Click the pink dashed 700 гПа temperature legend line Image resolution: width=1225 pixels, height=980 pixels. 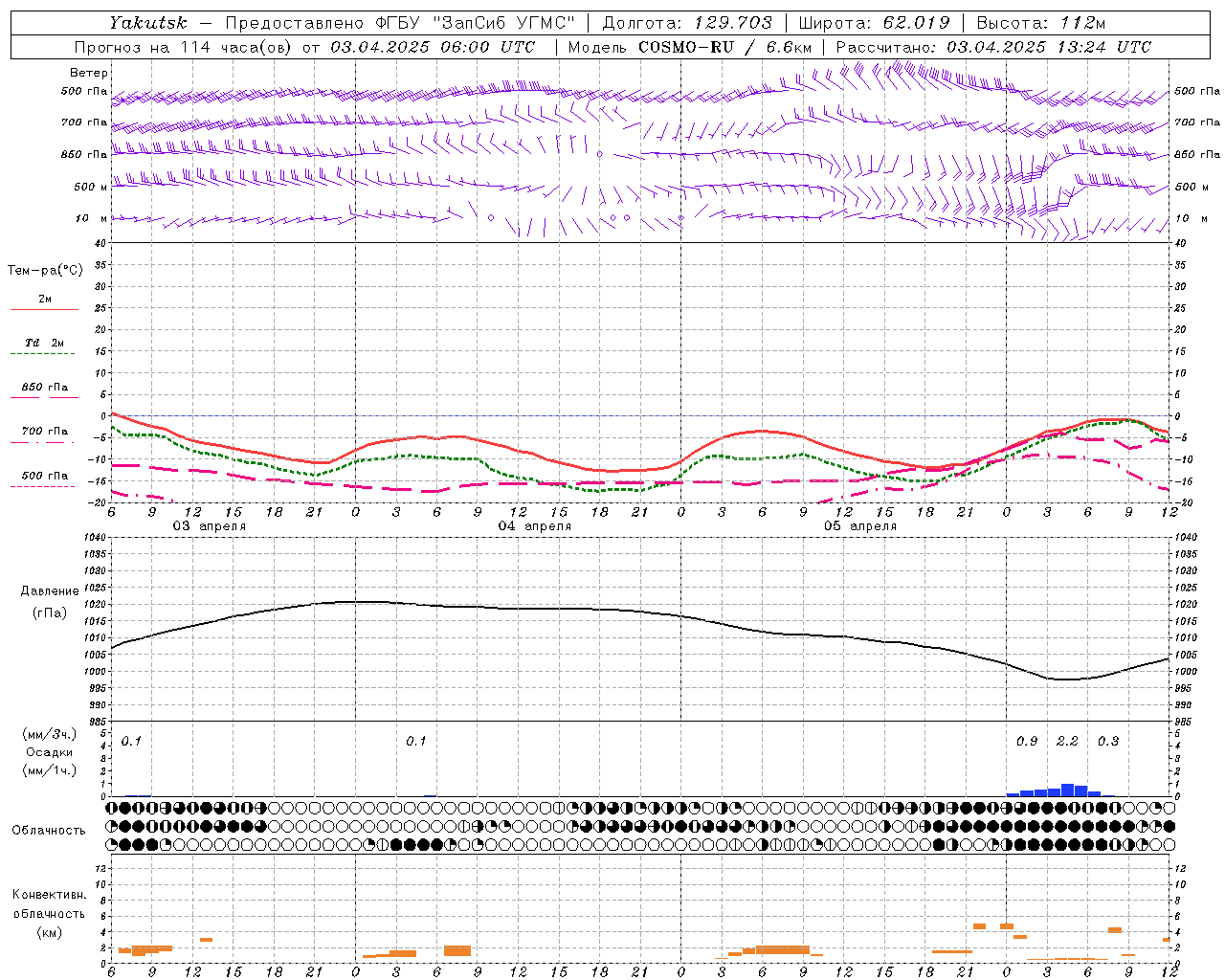click(x=42, y=442)
